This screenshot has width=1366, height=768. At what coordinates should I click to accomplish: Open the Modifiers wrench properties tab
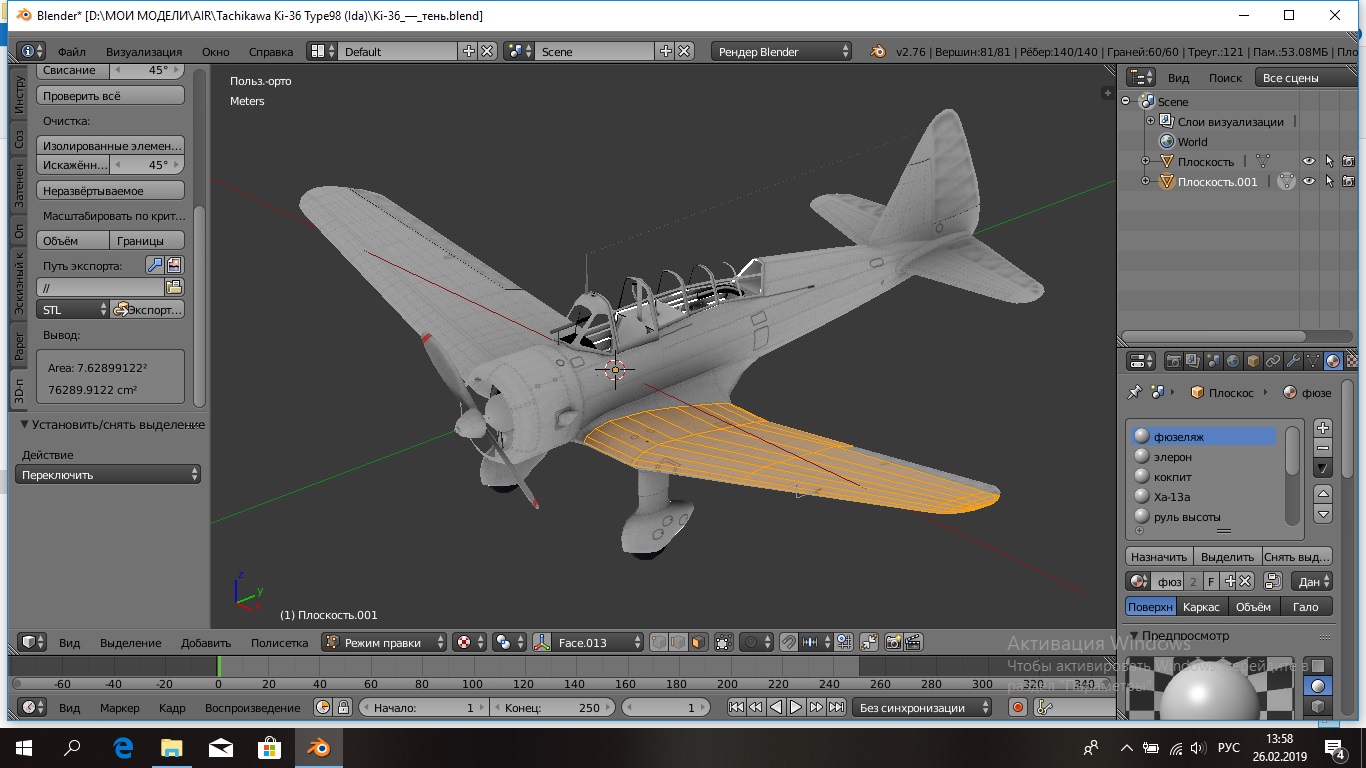[1293, 361]
